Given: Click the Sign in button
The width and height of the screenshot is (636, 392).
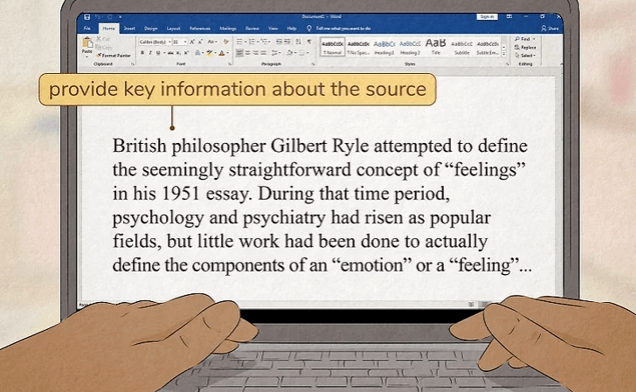Looking at the screenshot, I should [487, 17].
